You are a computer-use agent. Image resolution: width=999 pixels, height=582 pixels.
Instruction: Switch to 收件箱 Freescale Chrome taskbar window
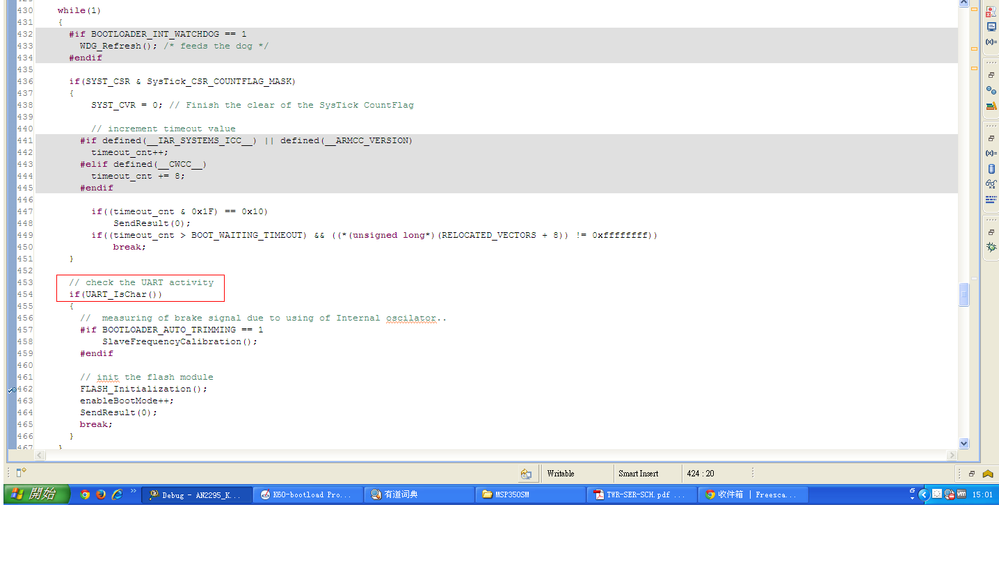tap(752, 495)
